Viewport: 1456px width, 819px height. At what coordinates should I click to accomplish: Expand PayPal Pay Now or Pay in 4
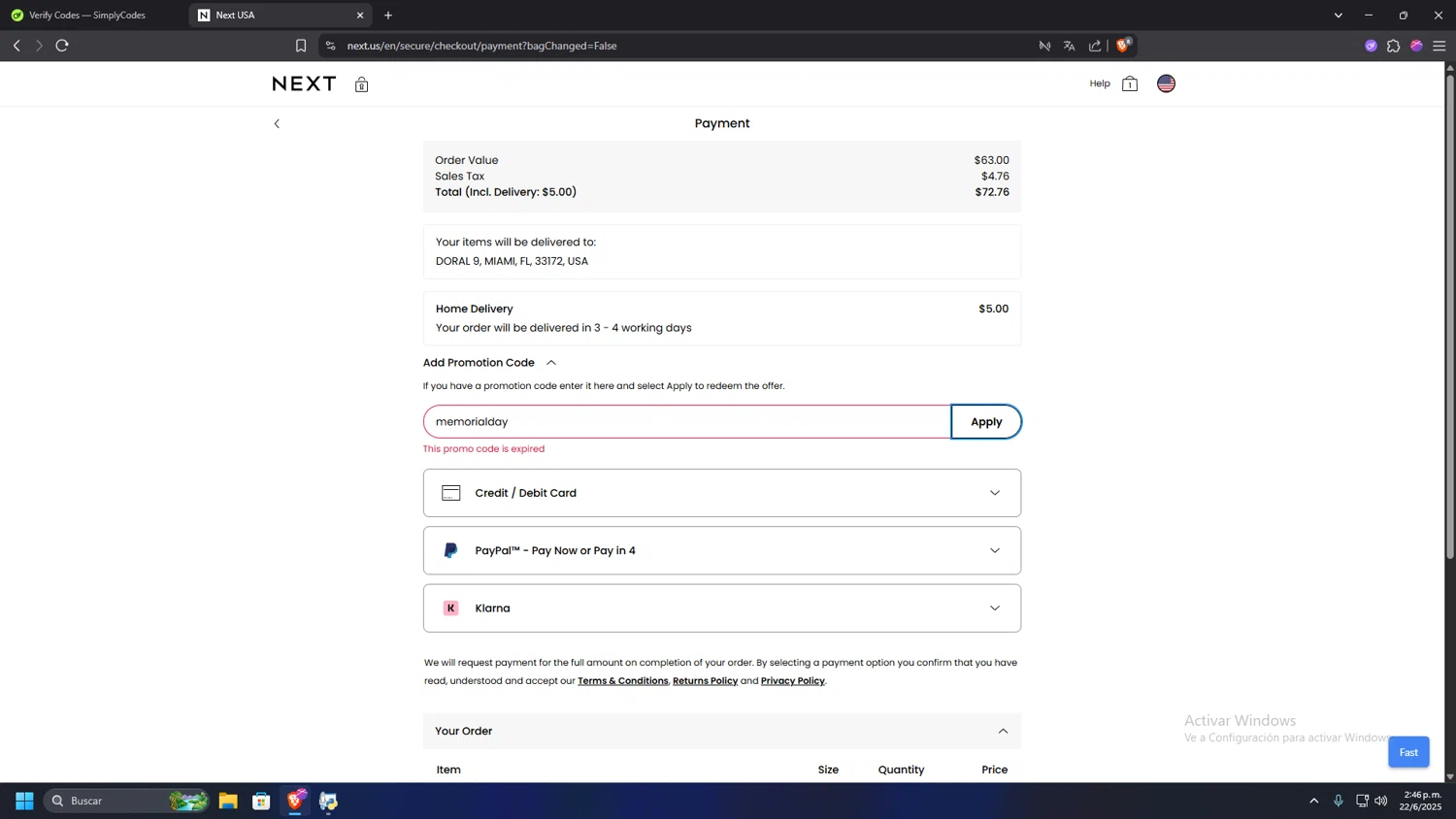(x=722, y=550)
